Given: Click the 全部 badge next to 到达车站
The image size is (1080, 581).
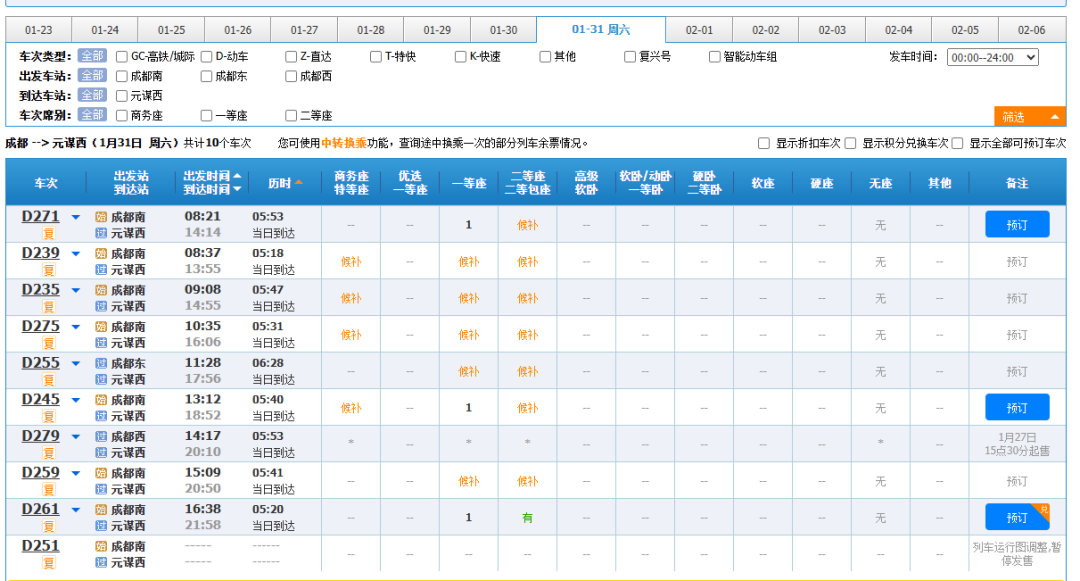Looking at the screenshot, I should click(91, 96).
